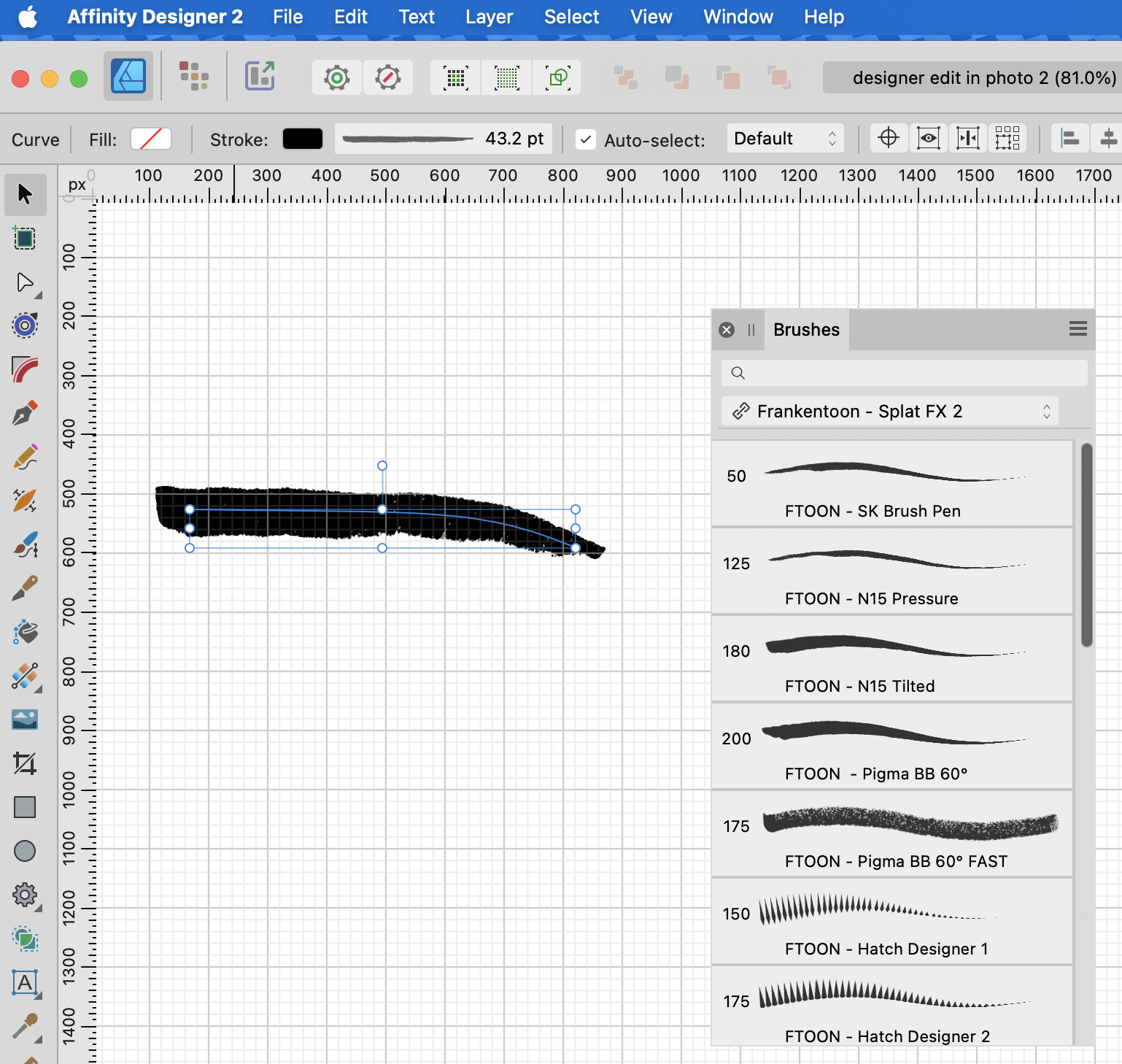The width and height of the screenshot is (1122, 1064).
Task: Open the File menu
Action: tap(288, 17)
